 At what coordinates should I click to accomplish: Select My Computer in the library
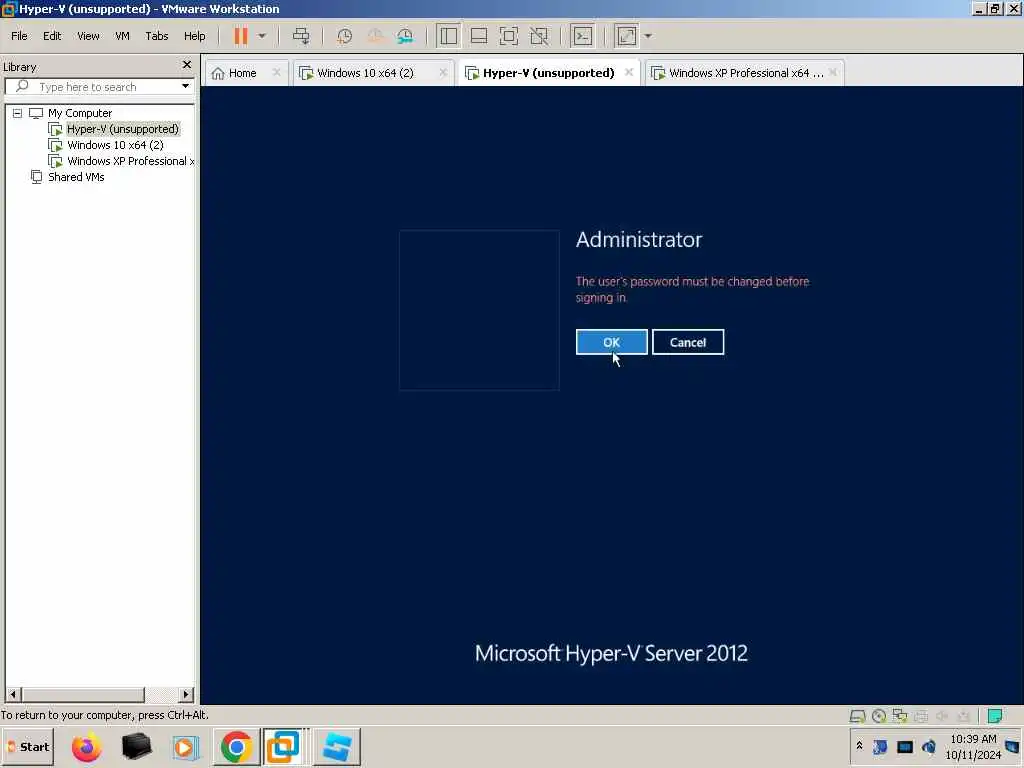80,113
